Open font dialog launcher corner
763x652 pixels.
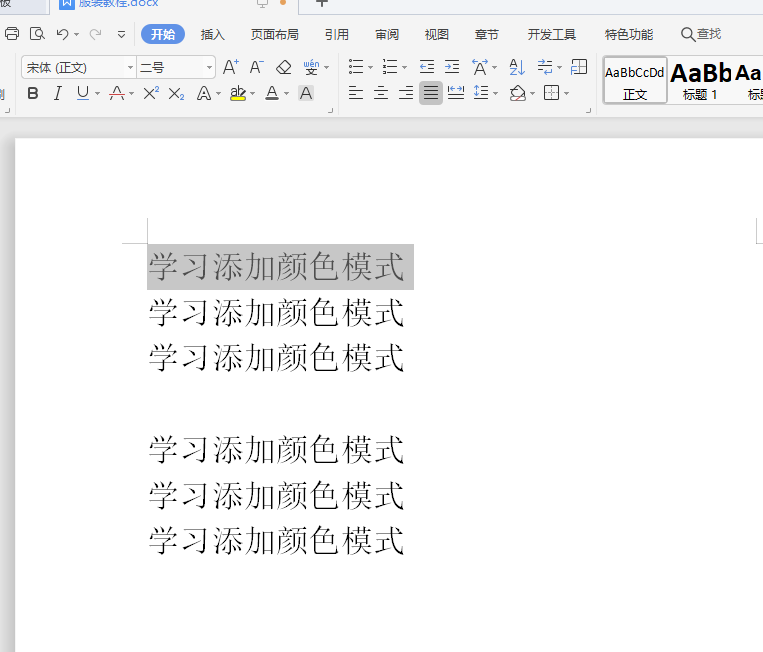click(x=330, y=110)
